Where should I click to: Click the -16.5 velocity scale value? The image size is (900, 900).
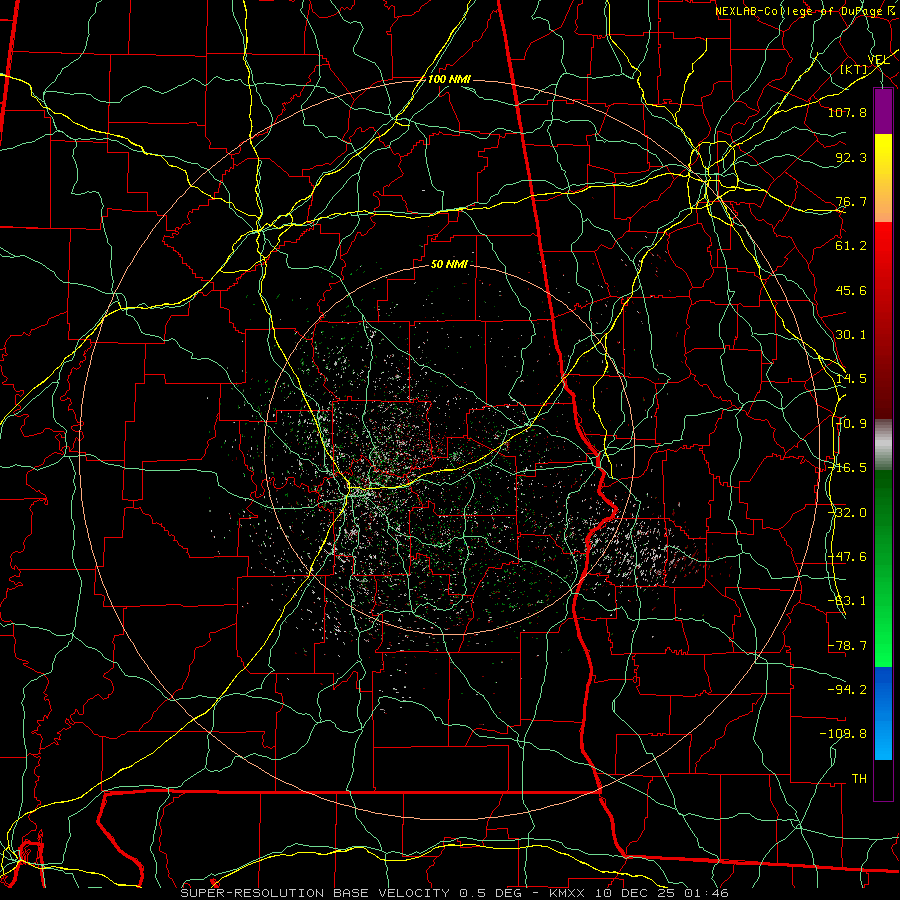847,468
